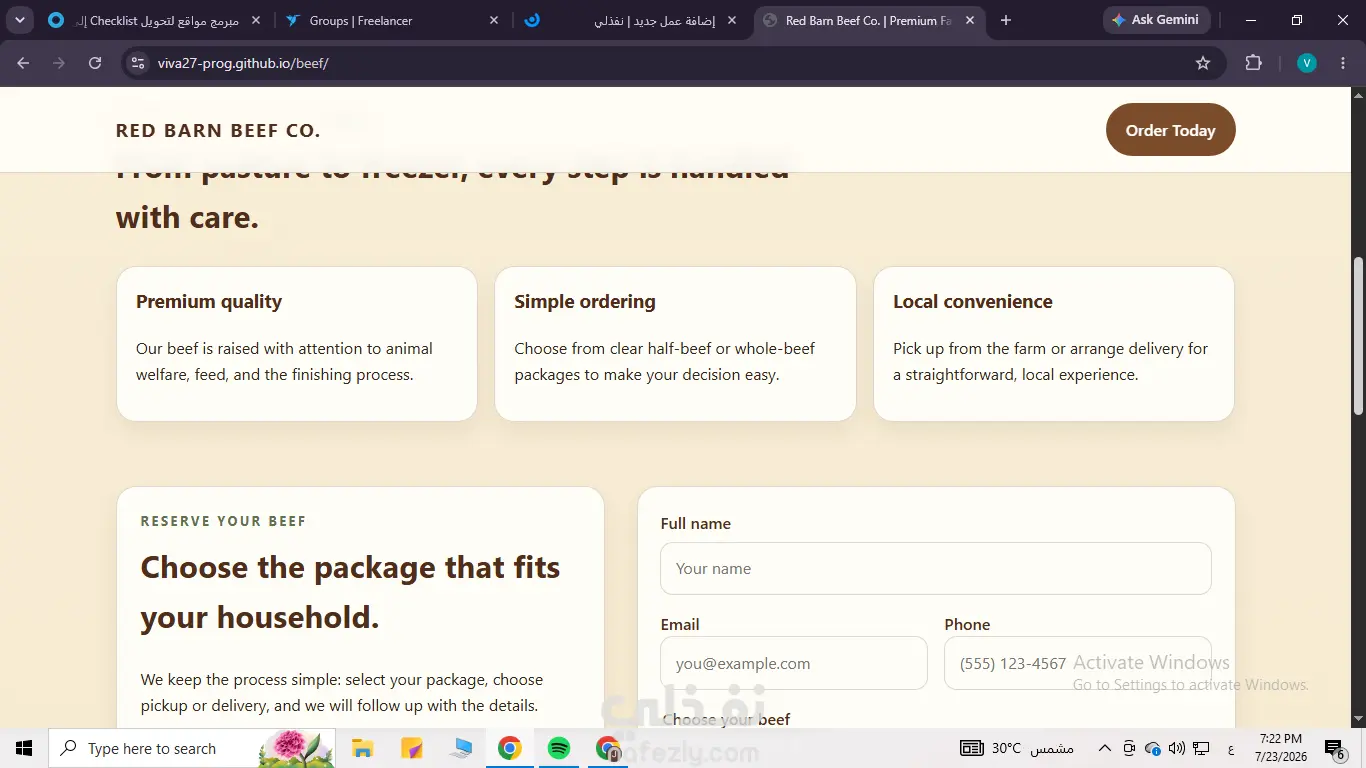The width and height of the screenshot is (1366, 768).
Task: Close the نفذلي tab
Action: coord(733,20)
